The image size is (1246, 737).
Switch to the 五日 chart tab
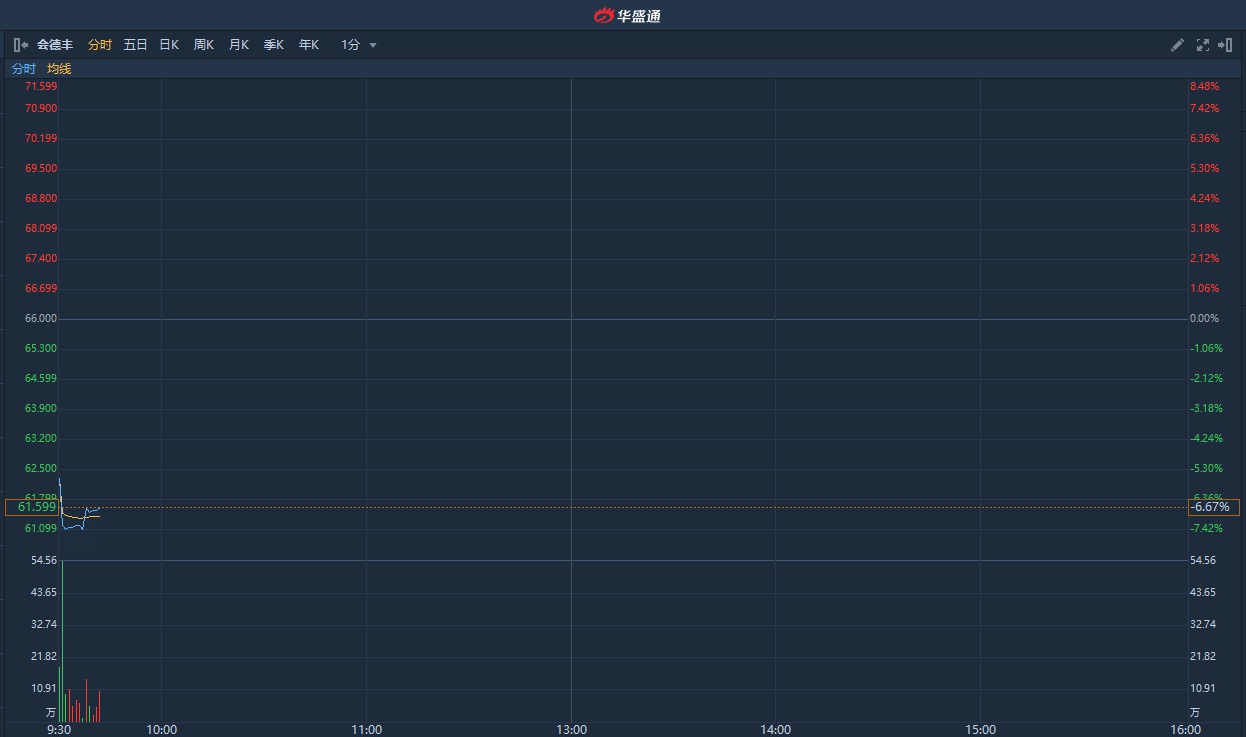(135, 45)
